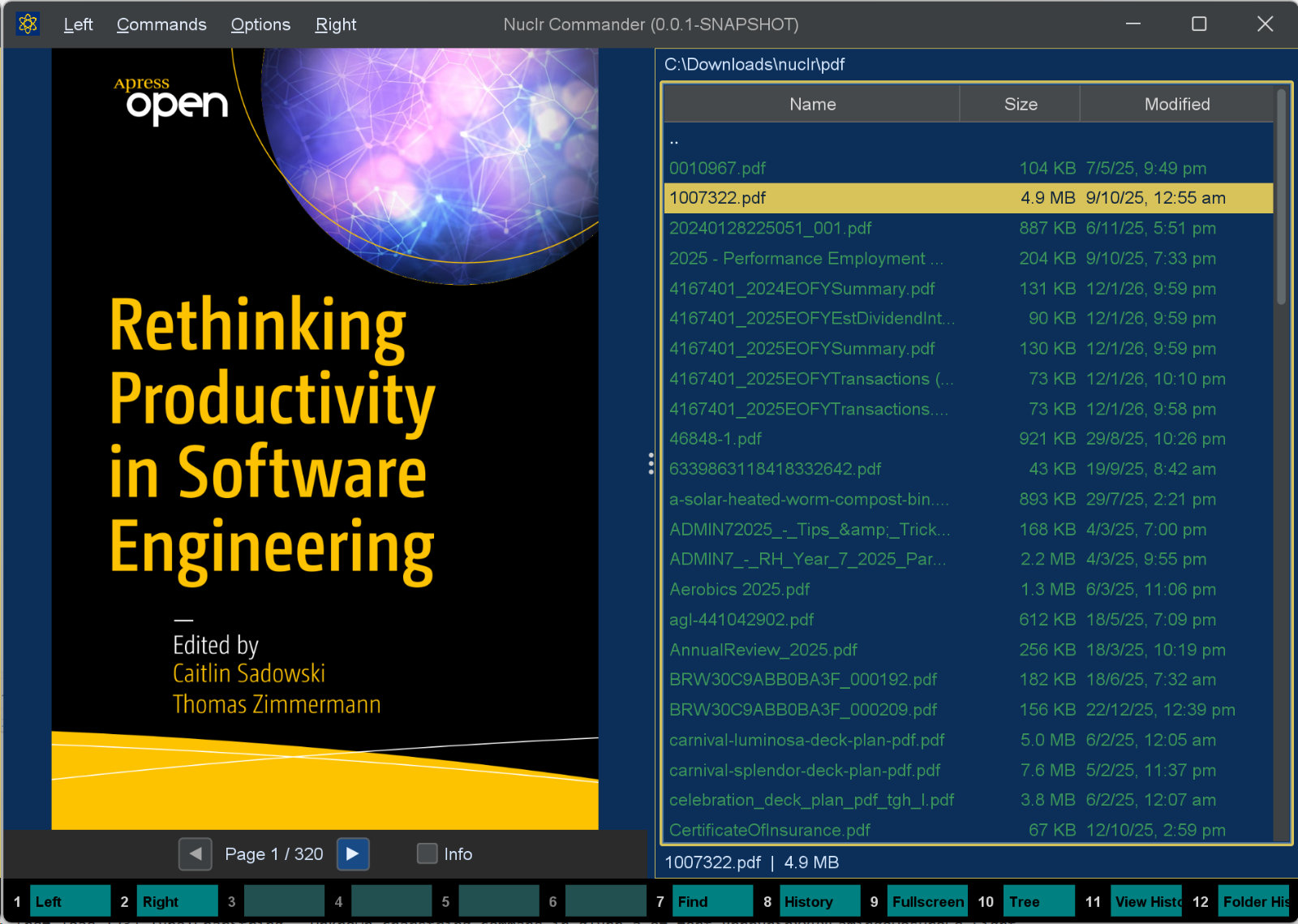
Task: Click the Fullscreen function key button
Action: click(x=927, y=901)
